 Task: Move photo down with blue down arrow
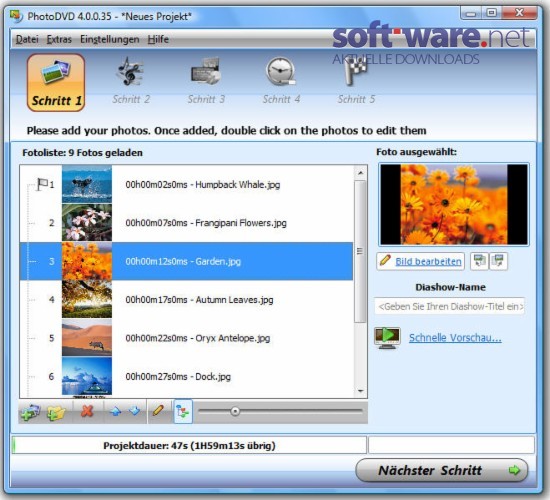[x=134, y=411]
